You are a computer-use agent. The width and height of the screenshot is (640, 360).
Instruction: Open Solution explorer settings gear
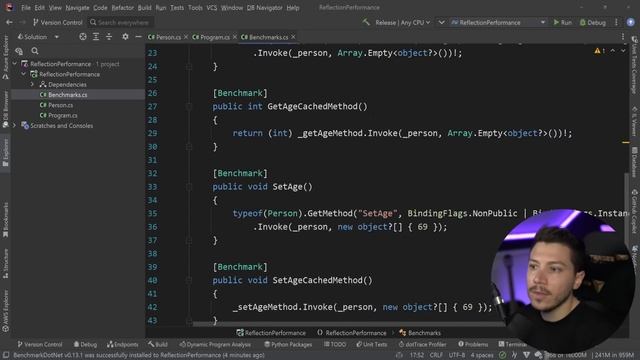[x=125, y=37]
